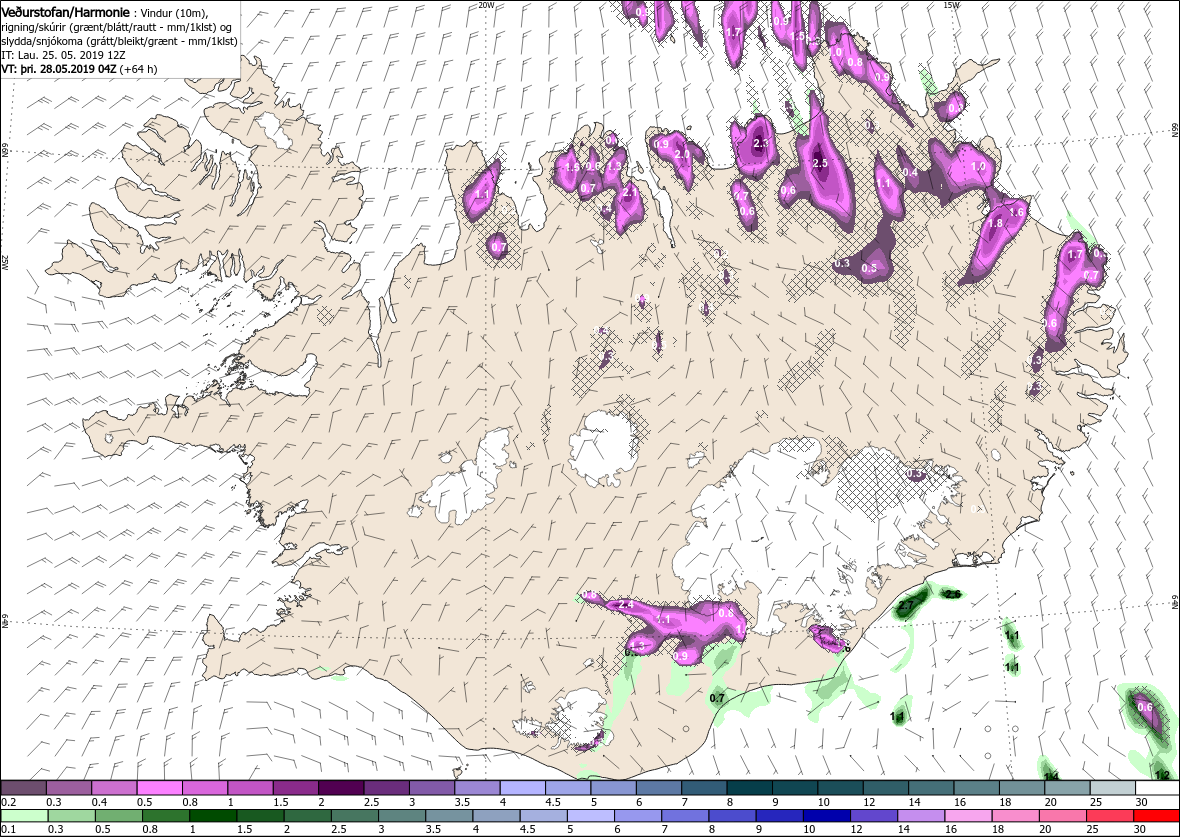Click the 1.8 snowfall value in the northeast
The width and height of the screenshot is (1180, 837).
click(996, 224)
